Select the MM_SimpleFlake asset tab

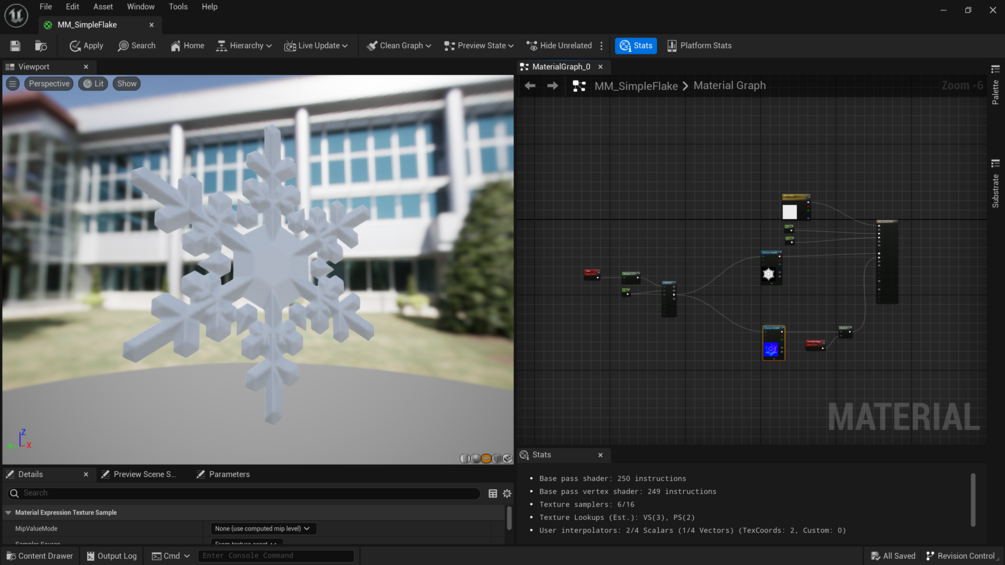[x=87, y=24]
